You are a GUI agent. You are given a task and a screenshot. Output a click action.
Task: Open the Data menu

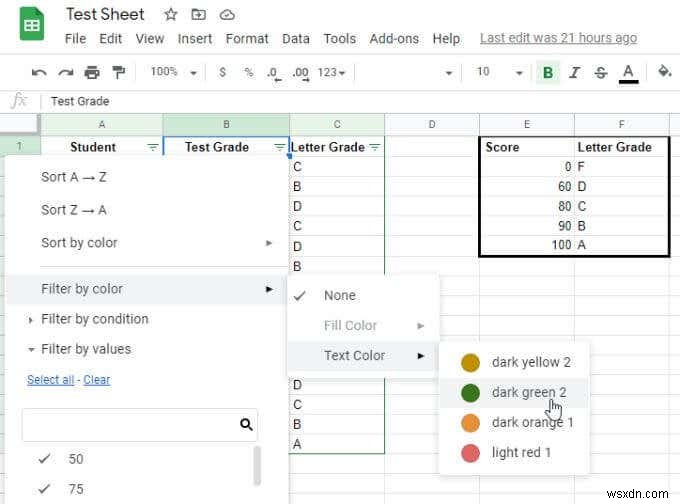click(x=296, y=39)
